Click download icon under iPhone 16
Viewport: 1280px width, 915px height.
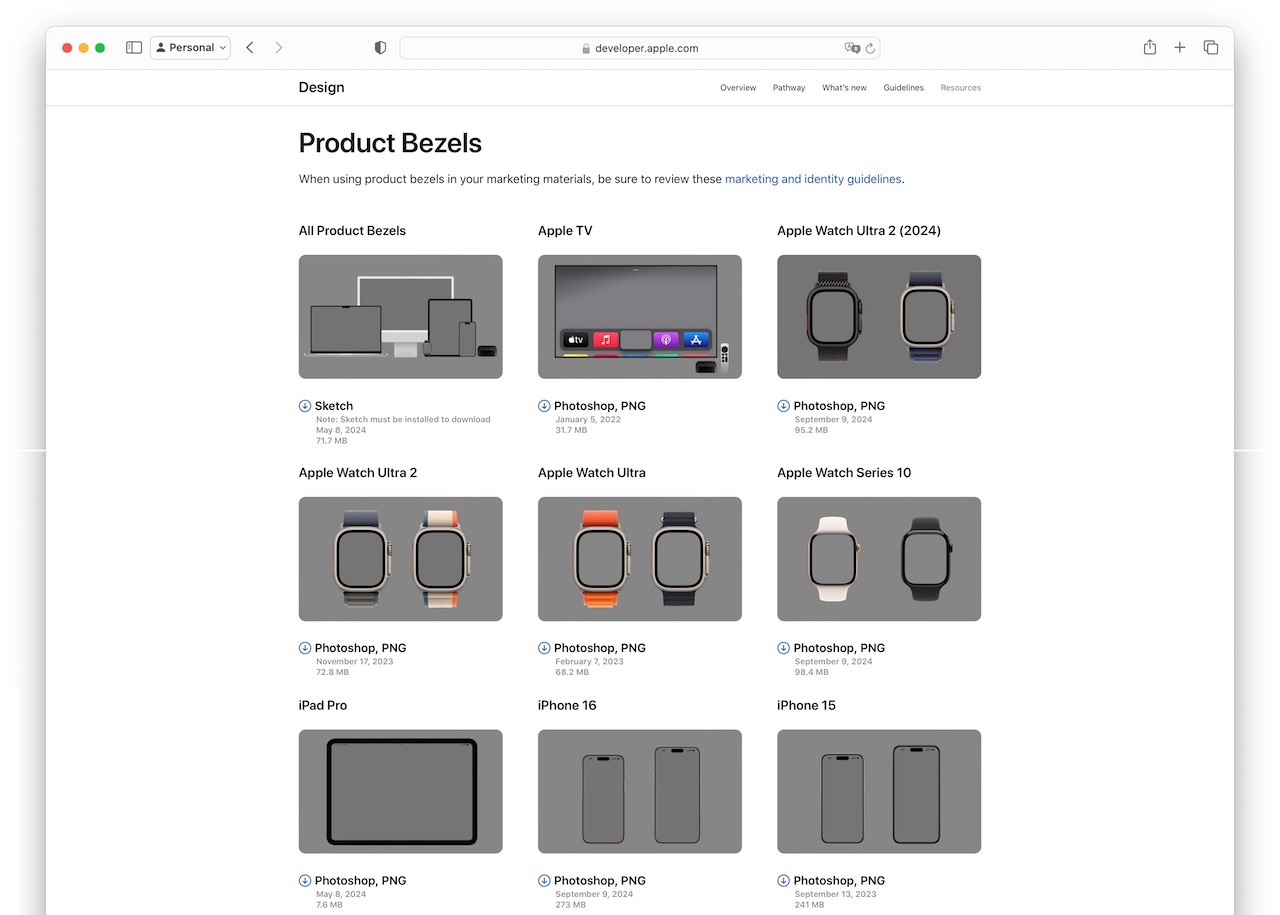tap(544, 881)
